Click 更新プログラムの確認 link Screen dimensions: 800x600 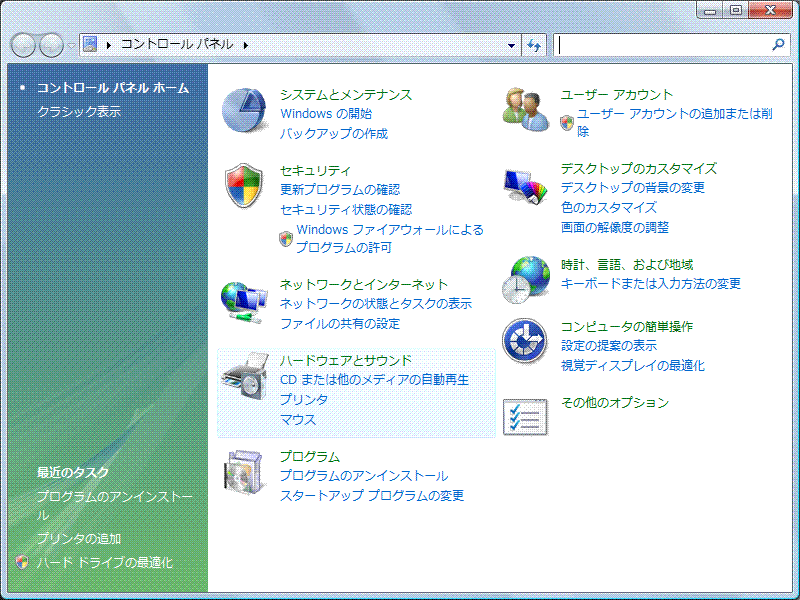[x=340, y=189]
